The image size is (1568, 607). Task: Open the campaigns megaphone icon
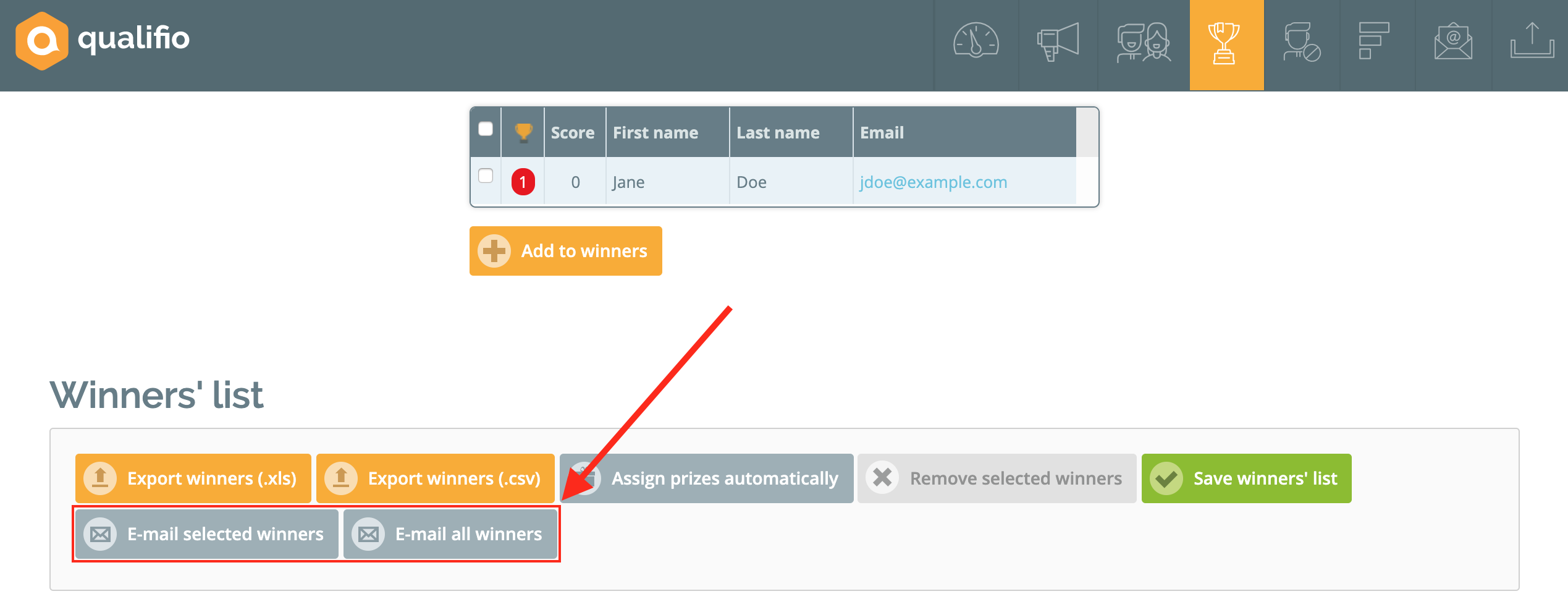point(1058,41)
